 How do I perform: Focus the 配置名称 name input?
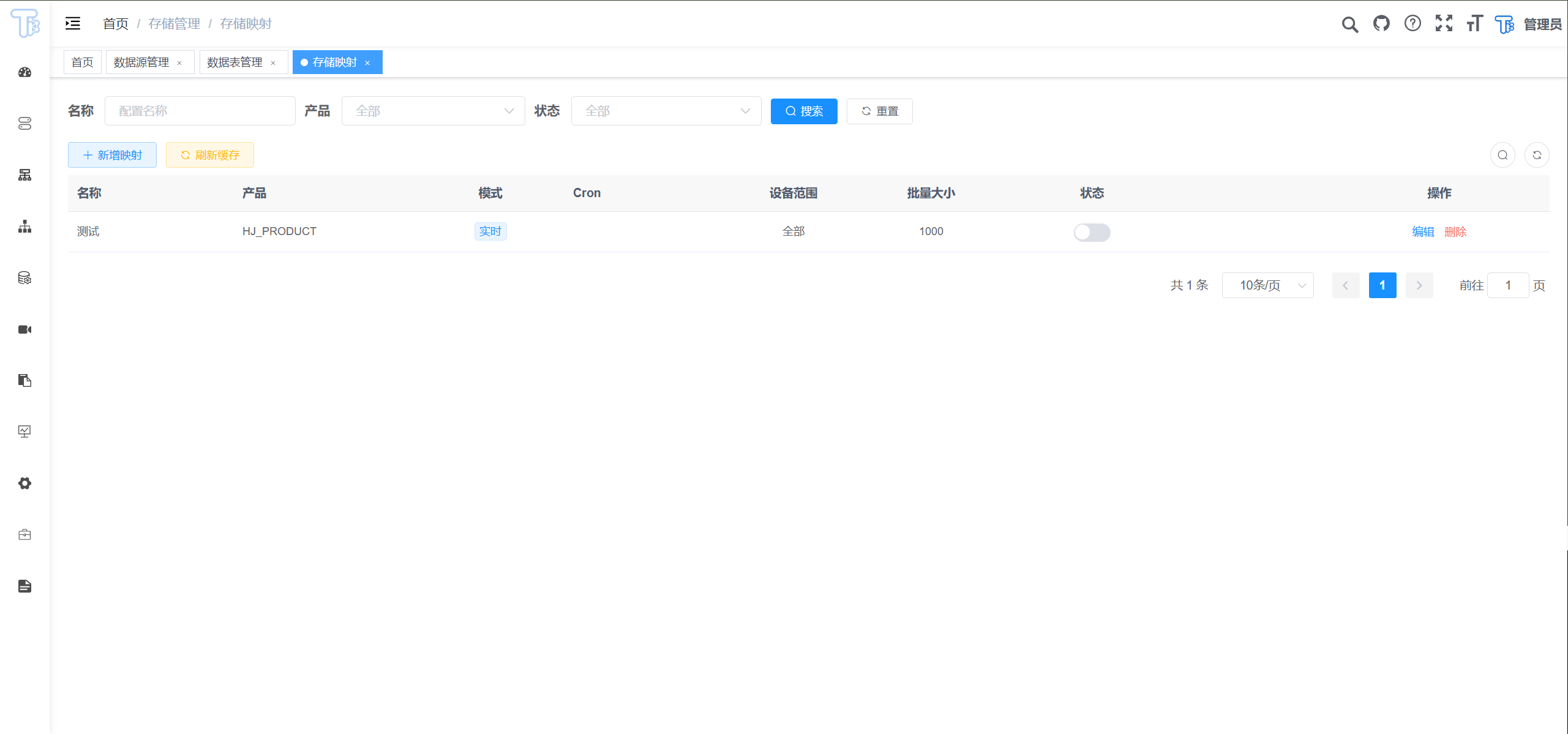coord(200,111)
